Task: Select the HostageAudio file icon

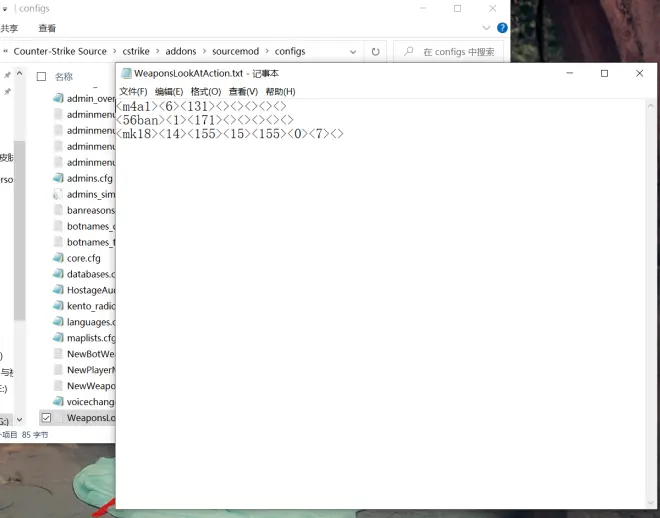Action: (58, 290)
